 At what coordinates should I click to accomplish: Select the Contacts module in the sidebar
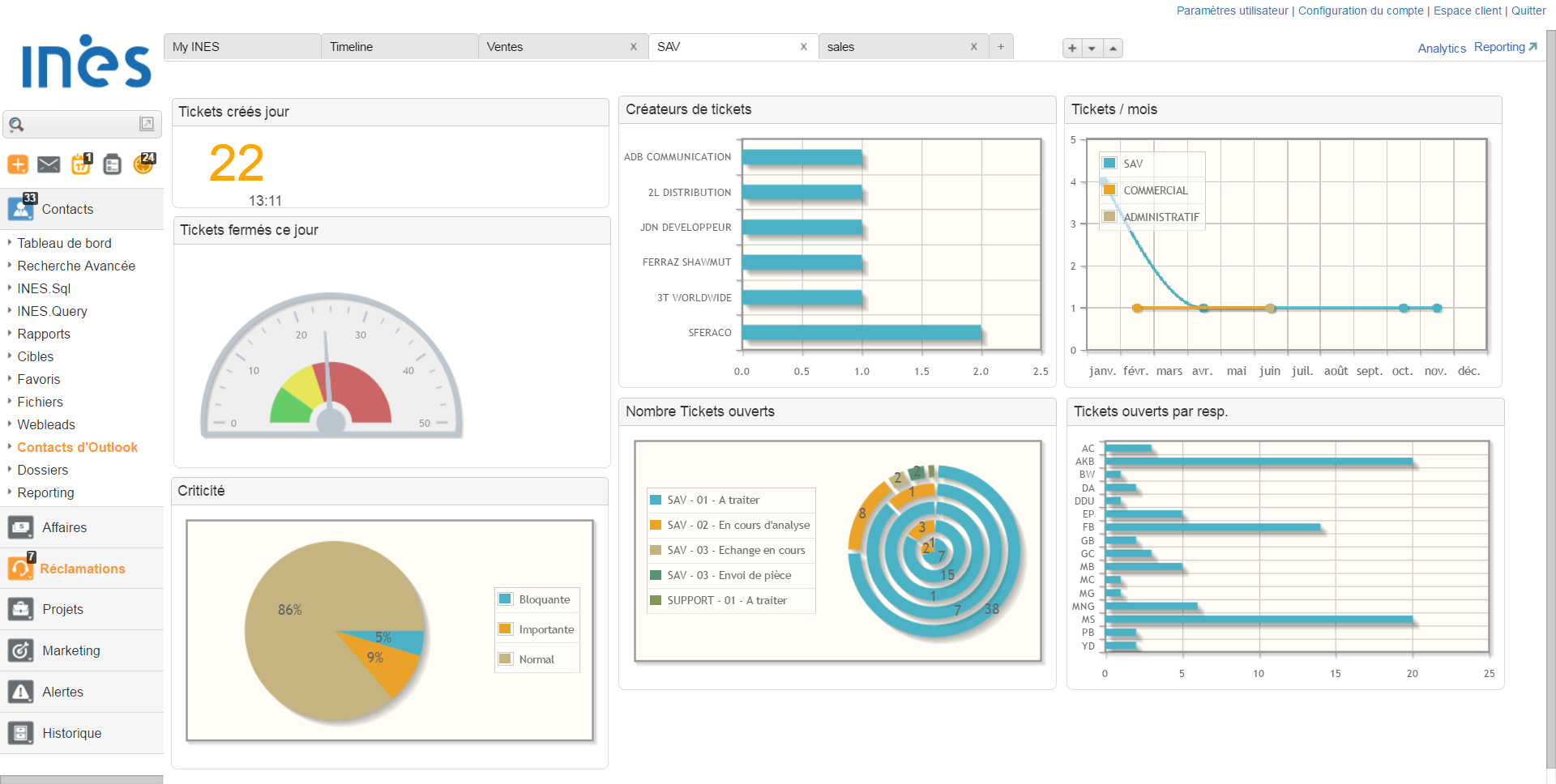coord(67,209)
